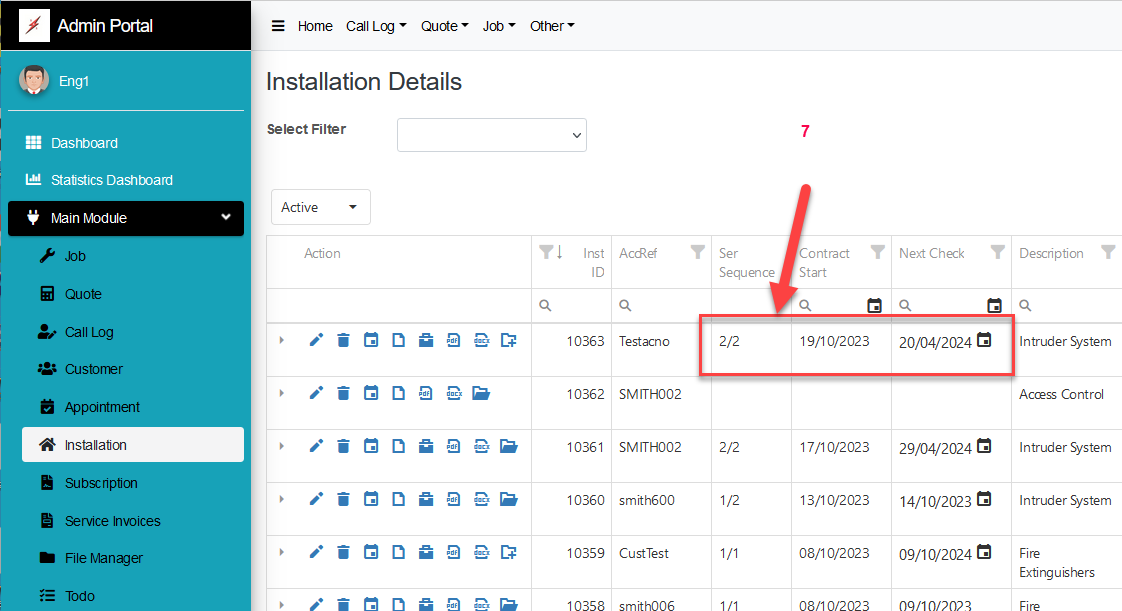Viewport: 1122px width, 611px height.
Task: Expand the row for installation 10361
Action: [x=282, y=446]
